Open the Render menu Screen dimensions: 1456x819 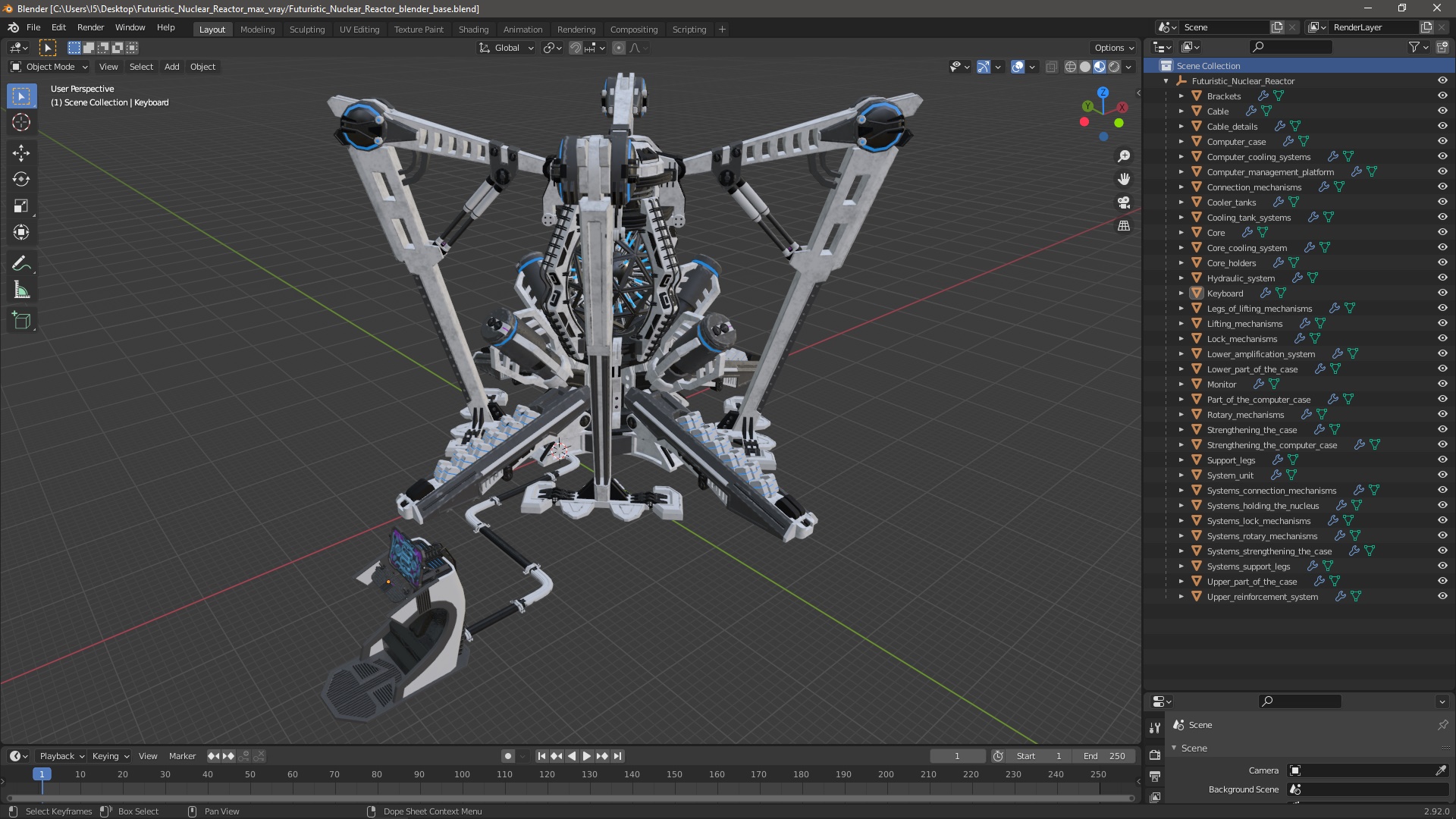point(90,27)
